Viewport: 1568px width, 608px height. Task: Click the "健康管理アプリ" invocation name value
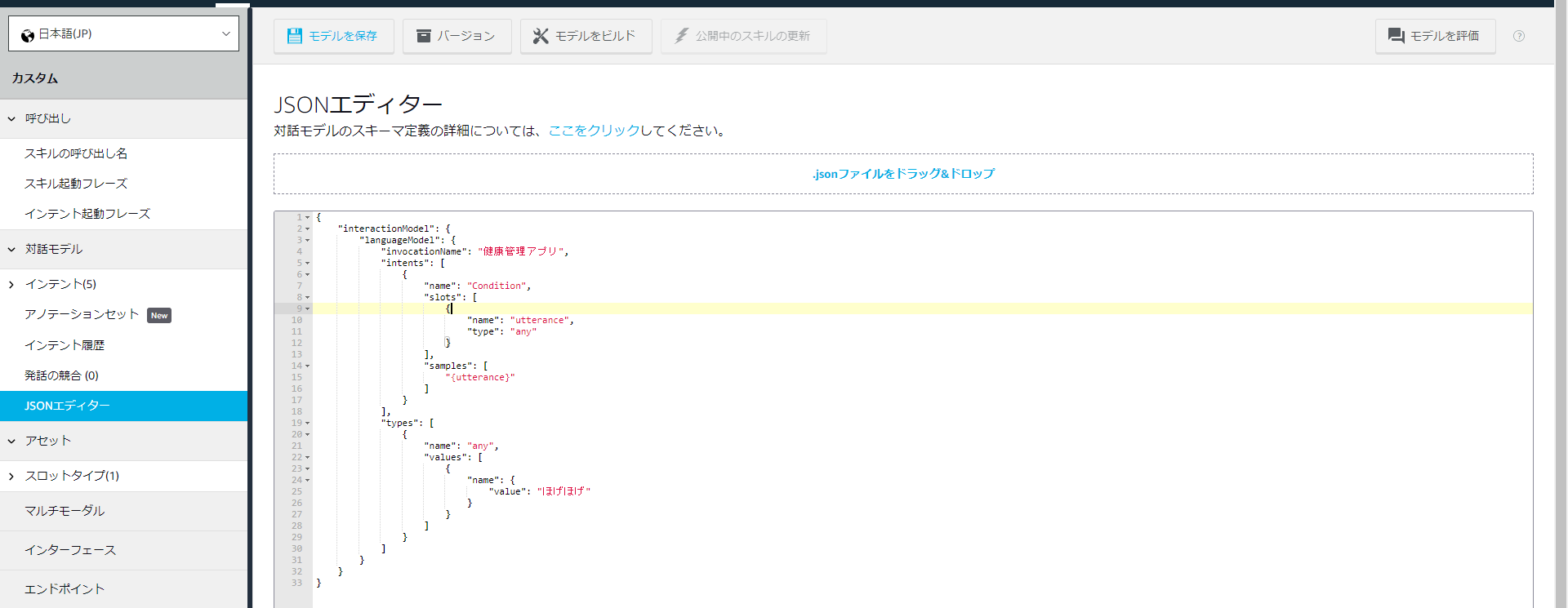520,251
